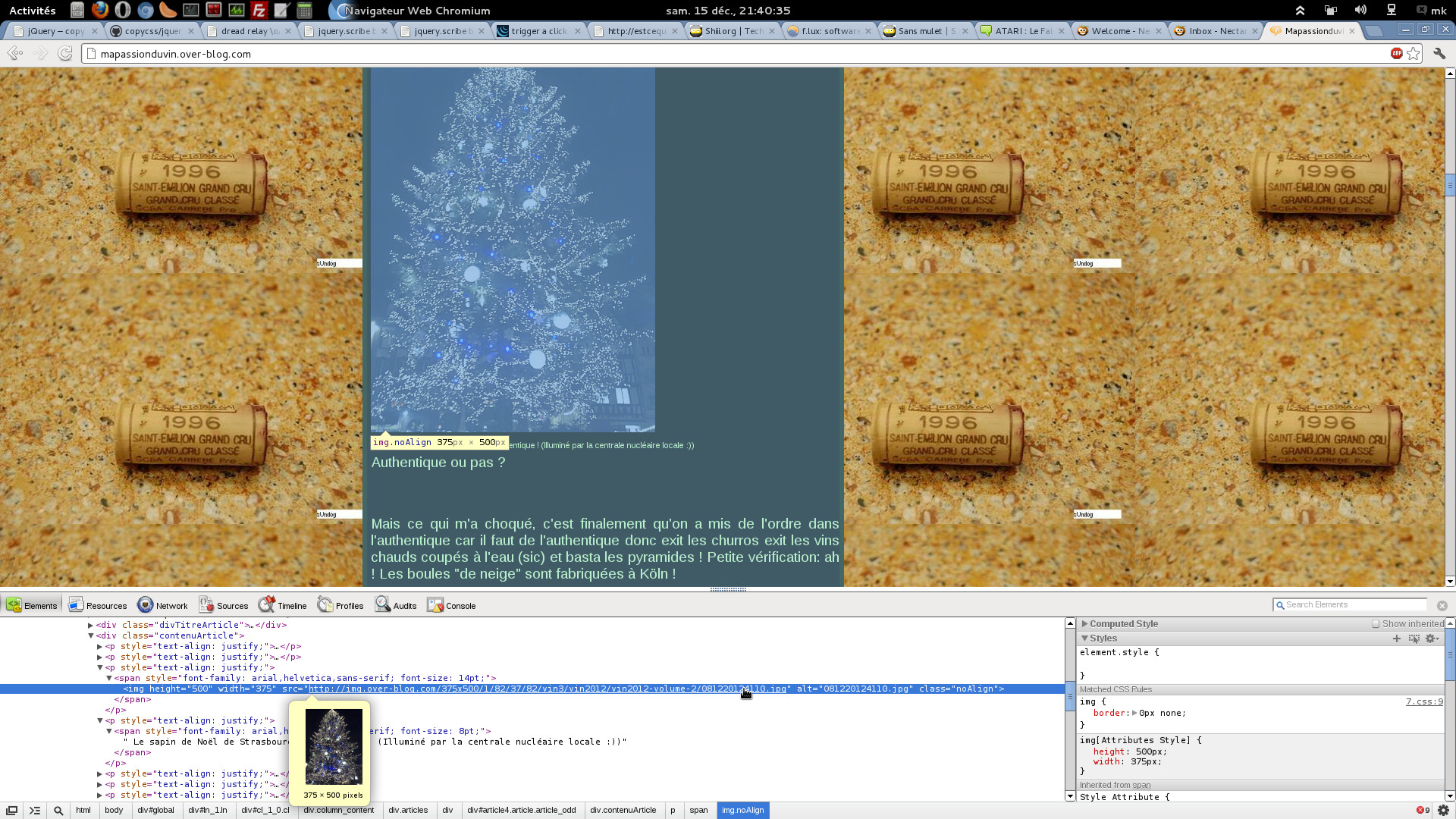The width and height of the screenshot is (1456, 819).
Task: Bookmark page with the star icon
Action: pyautogui.click(x=1414, y=54)
